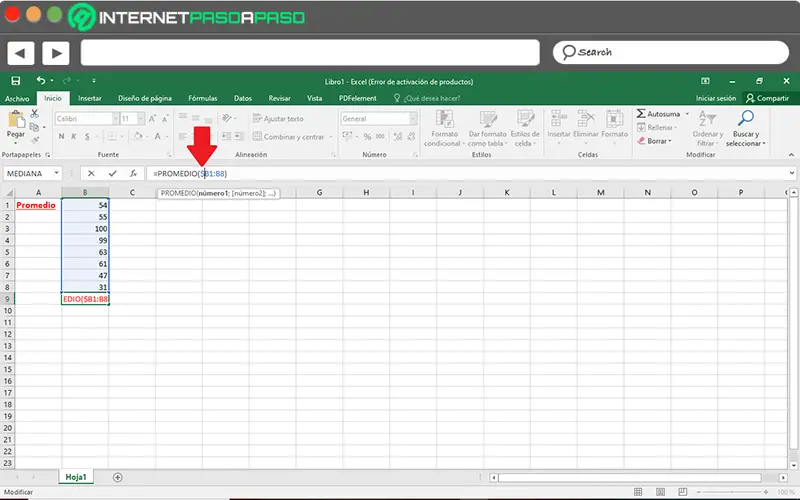This screenshot has width=800, height=500.
Task: Add a new sheet with the plus icon
Action: point(117,478)
